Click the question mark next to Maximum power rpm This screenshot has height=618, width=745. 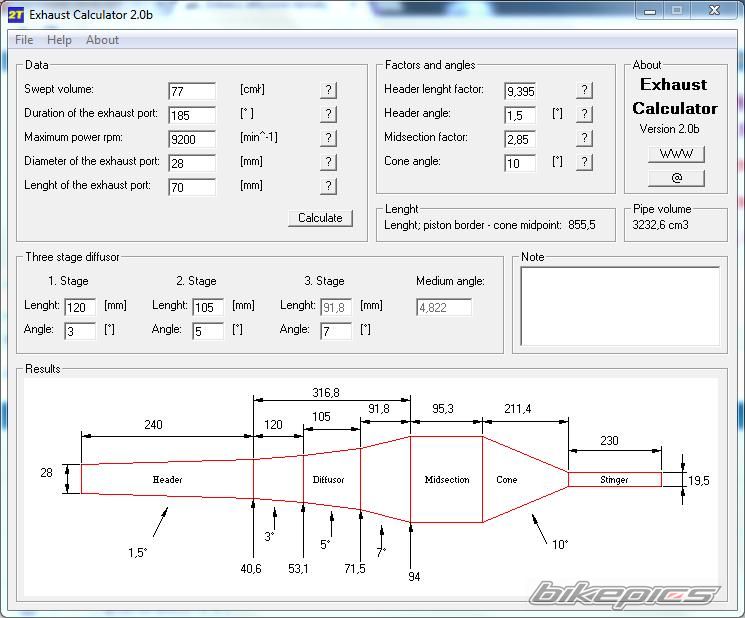[328, 138]
